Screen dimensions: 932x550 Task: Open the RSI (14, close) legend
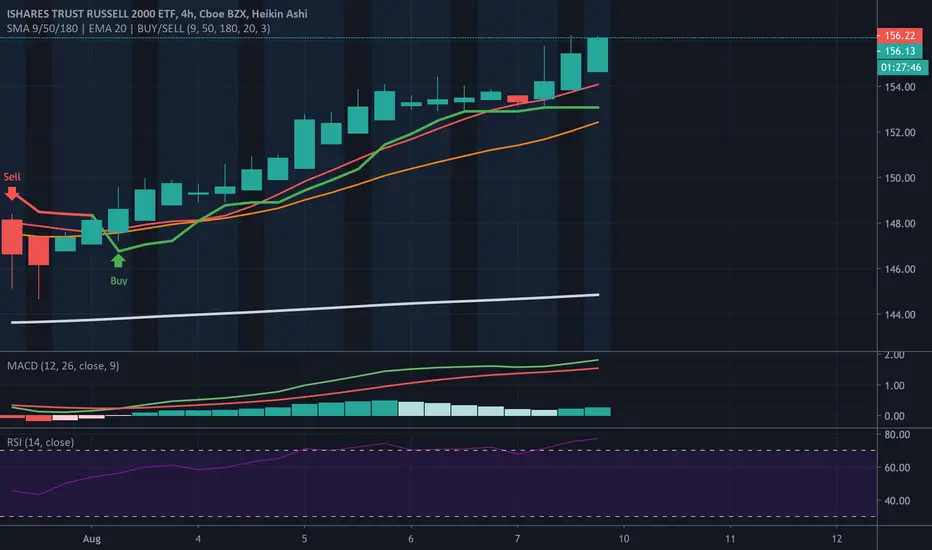pos(40,442)
